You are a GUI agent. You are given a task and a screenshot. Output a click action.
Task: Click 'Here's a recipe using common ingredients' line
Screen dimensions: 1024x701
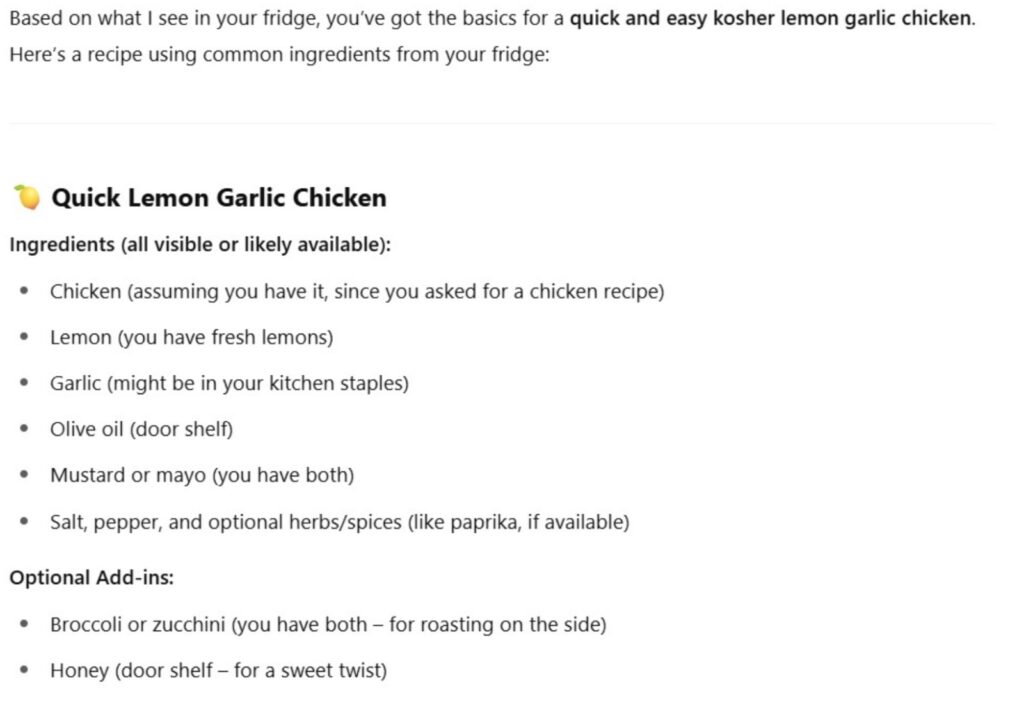click(x=280, y=55)
